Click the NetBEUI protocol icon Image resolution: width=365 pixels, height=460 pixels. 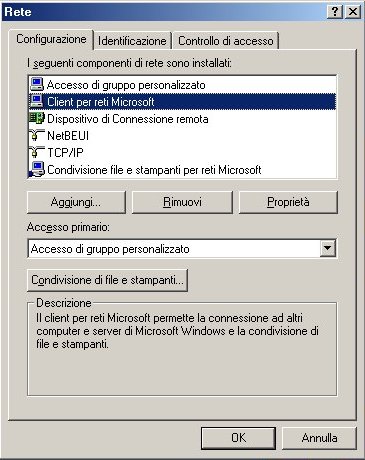tap(37, 135)
